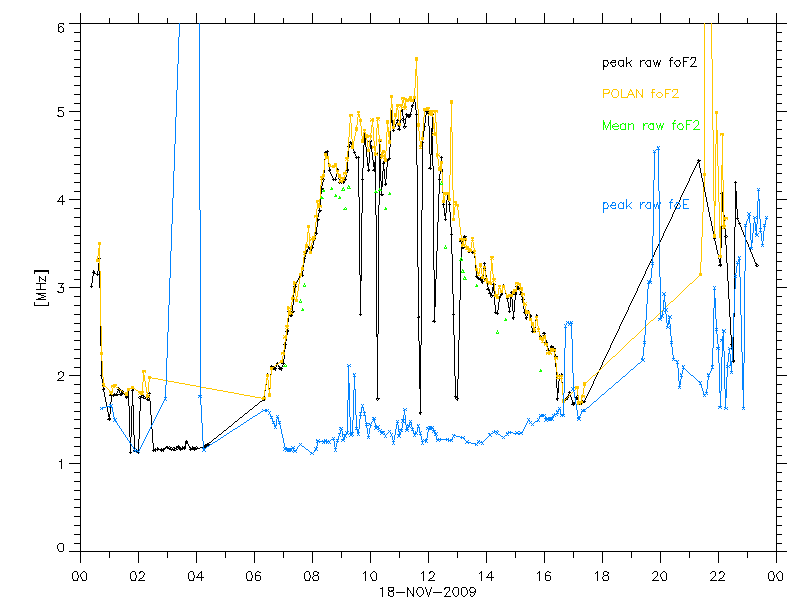Viewport: 800px width, 600px height.
Task: Click the y-axis value 4
Action: tap(61, 199)
